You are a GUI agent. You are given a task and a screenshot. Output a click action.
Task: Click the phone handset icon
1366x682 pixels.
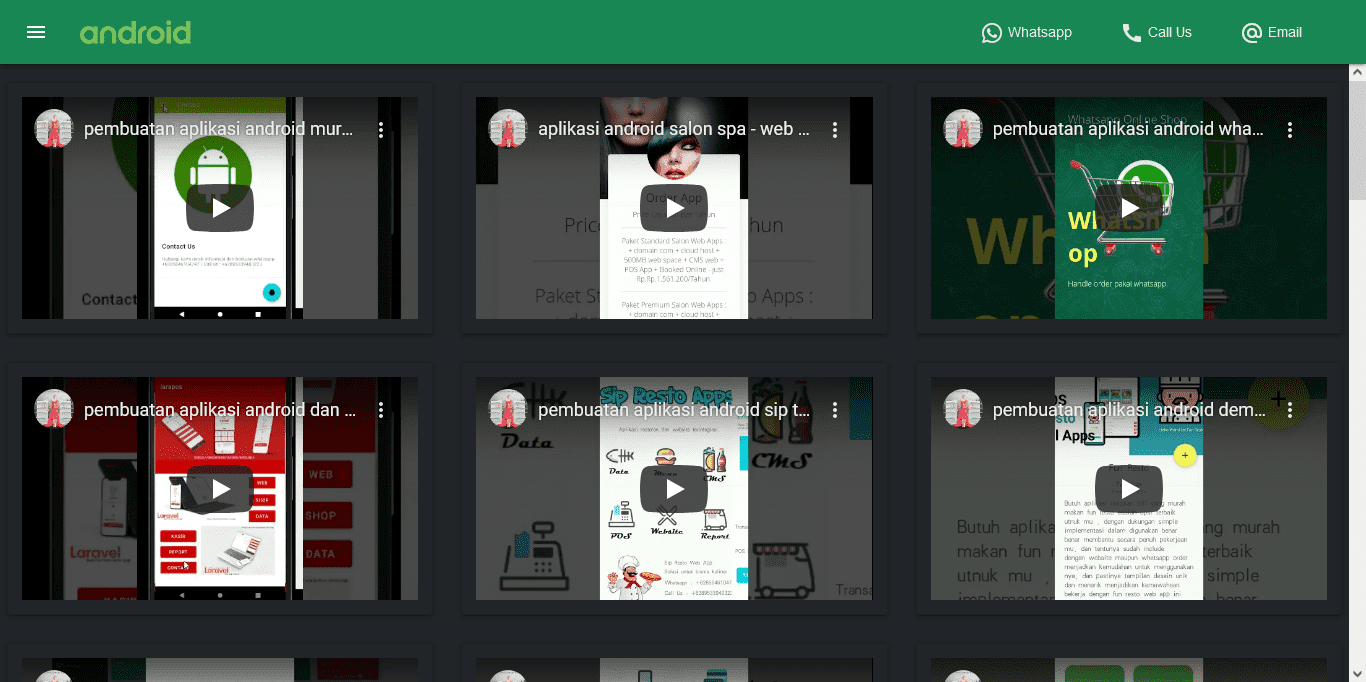point(1132,33)
